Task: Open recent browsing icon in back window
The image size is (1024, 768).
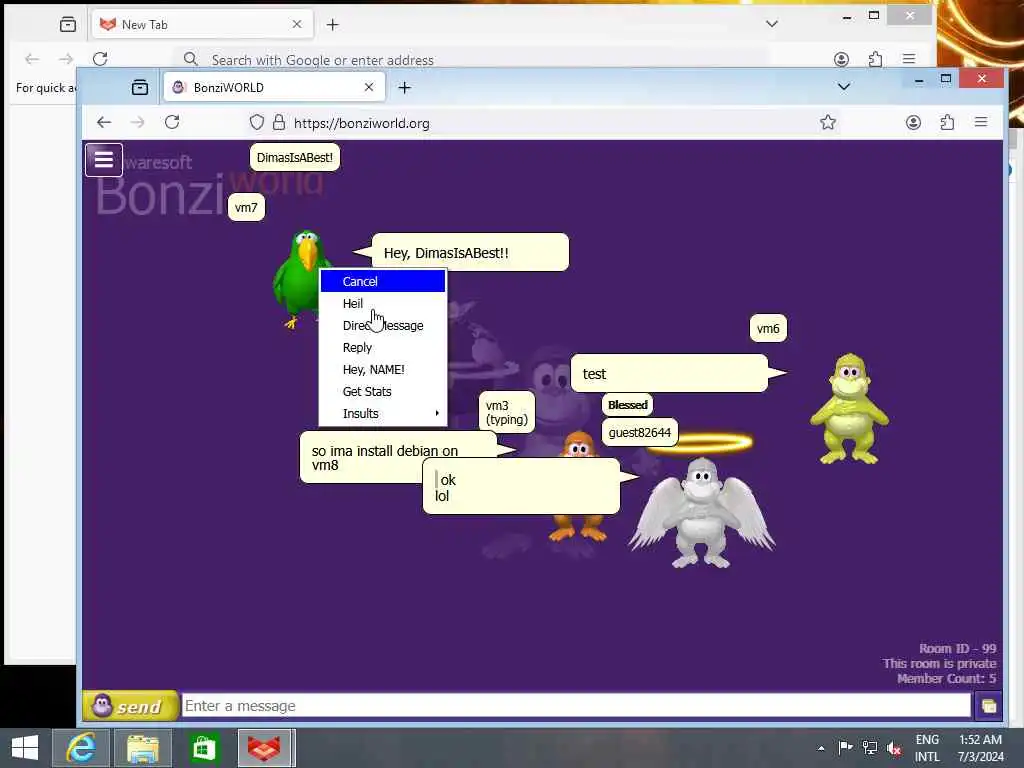Action: coord(68,25)
